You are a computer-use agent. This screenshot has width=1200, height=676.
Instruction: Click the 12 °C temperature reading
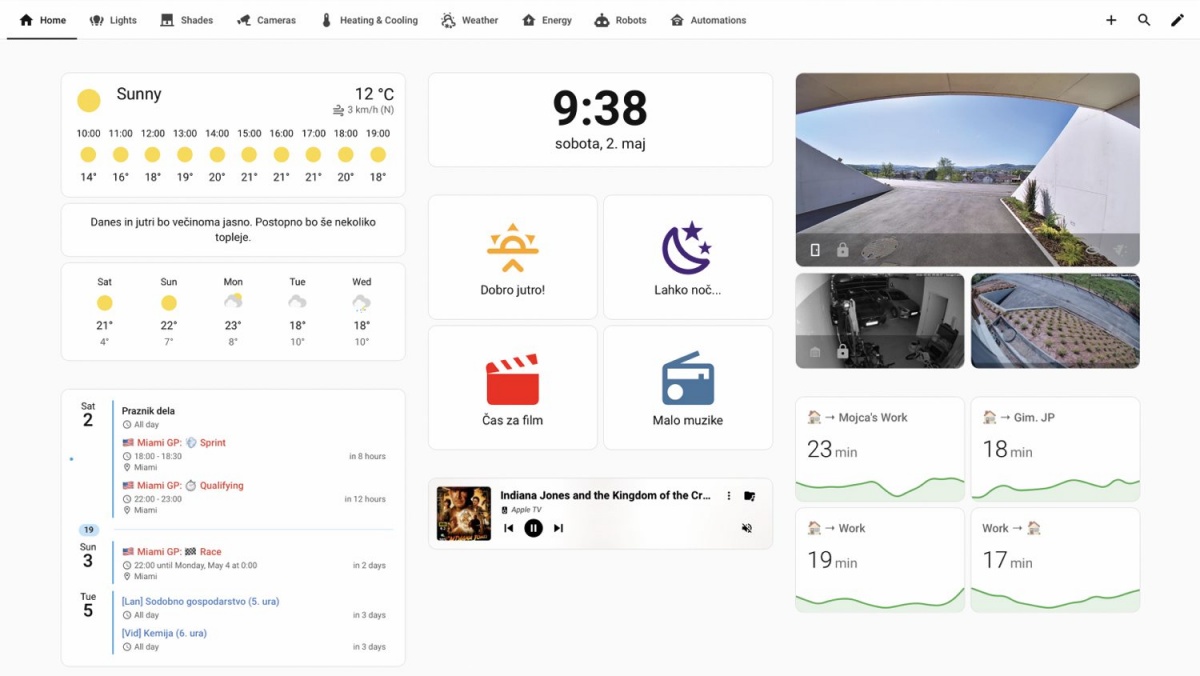374,94
